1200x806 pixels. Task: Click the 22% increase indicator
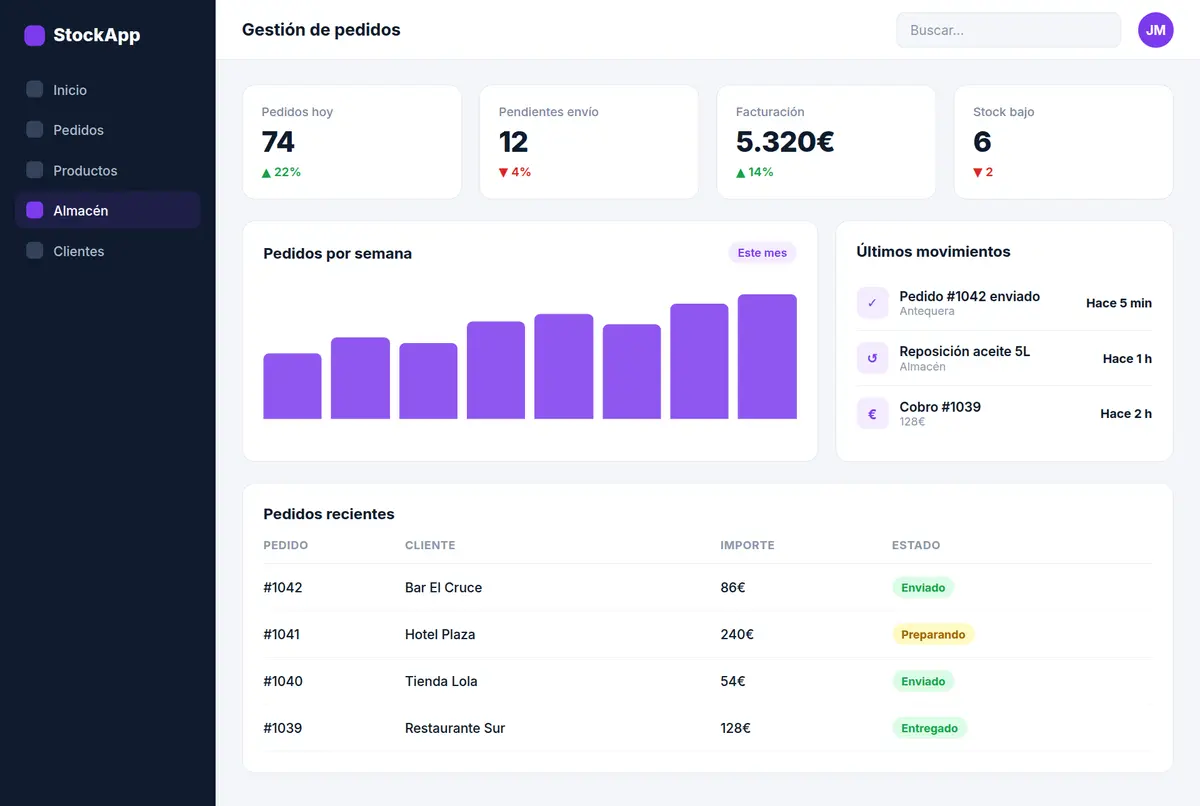click(x=281, y=172)
